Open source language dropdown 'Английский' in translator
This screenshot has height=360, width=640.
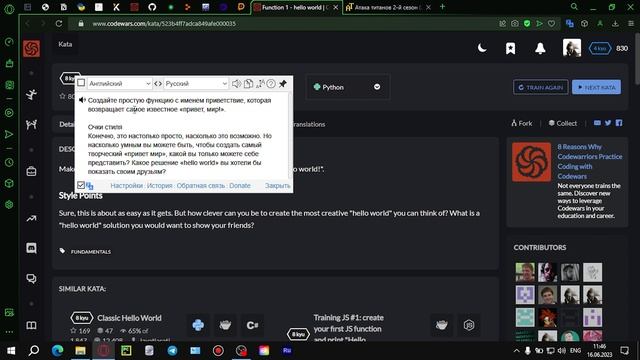point(119,83)
